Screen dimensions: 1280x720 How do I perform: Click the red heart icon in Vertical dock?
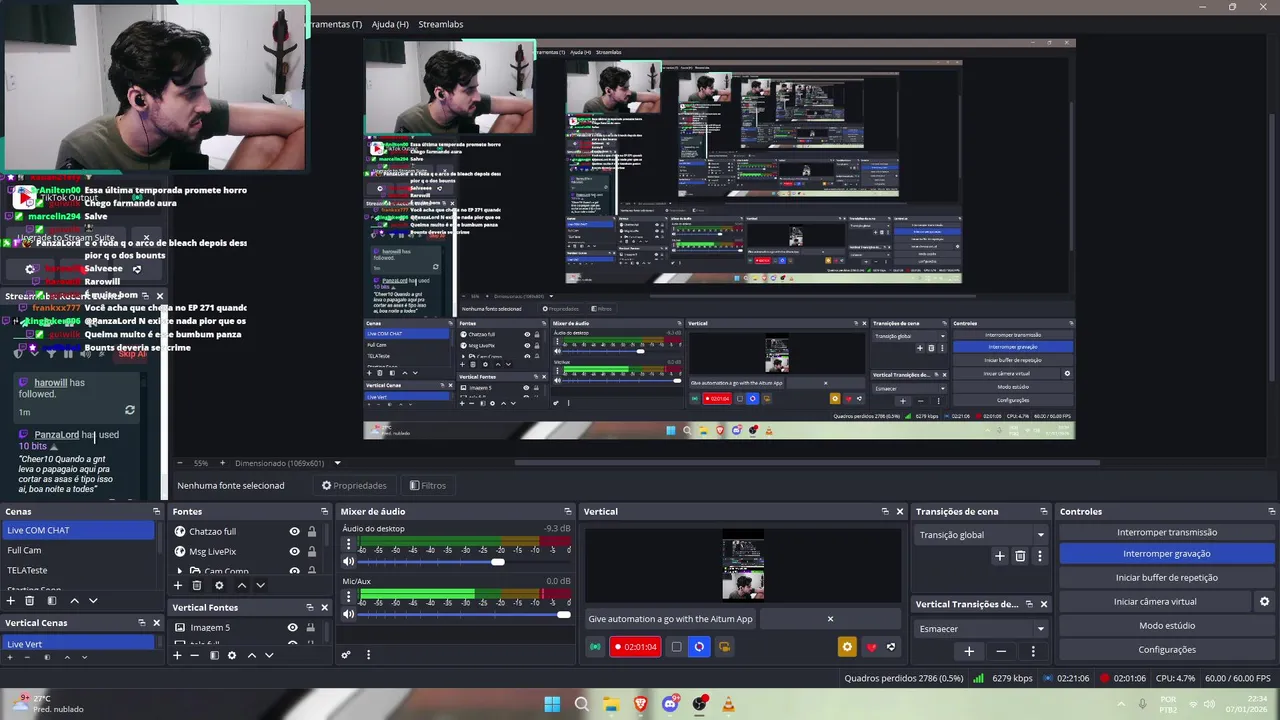tap(871, 647)
